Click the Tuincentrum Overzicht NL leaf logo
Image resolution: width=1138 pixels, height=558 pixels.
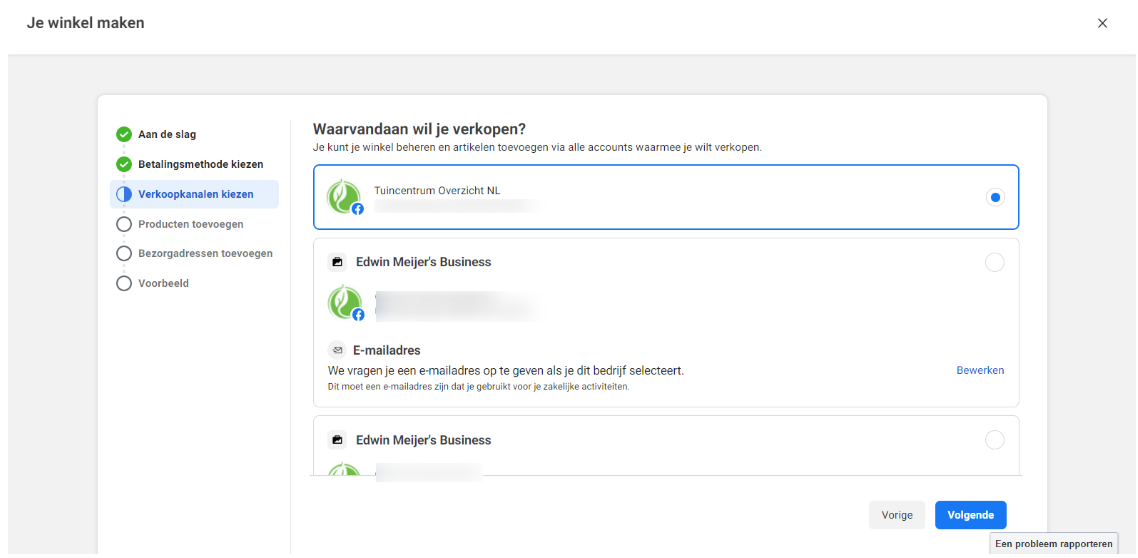(x=346, y=196)
